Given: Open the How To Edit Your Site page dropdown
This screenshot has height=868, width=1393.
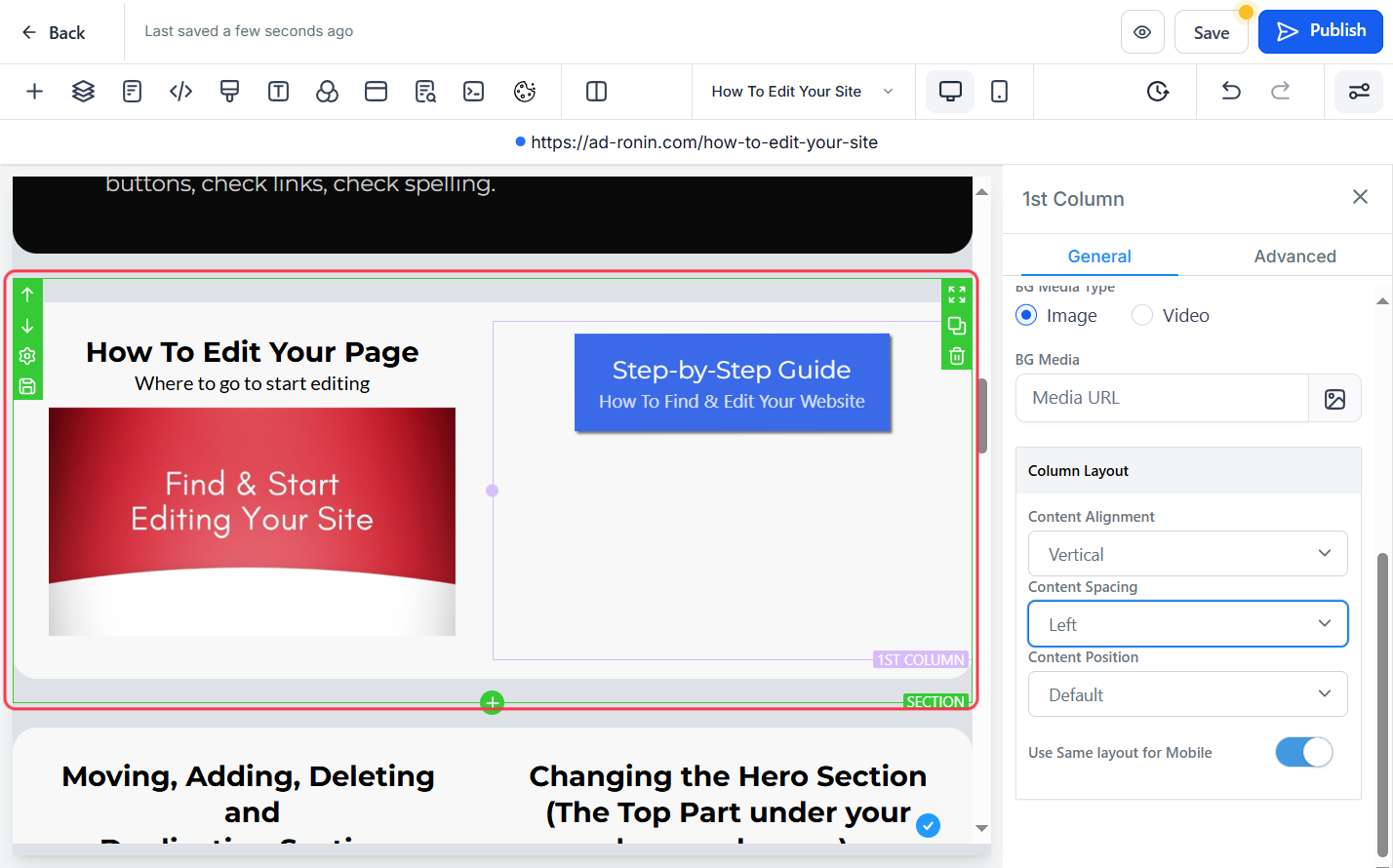Looking at the screenshot, I should [x=803, y=92].
